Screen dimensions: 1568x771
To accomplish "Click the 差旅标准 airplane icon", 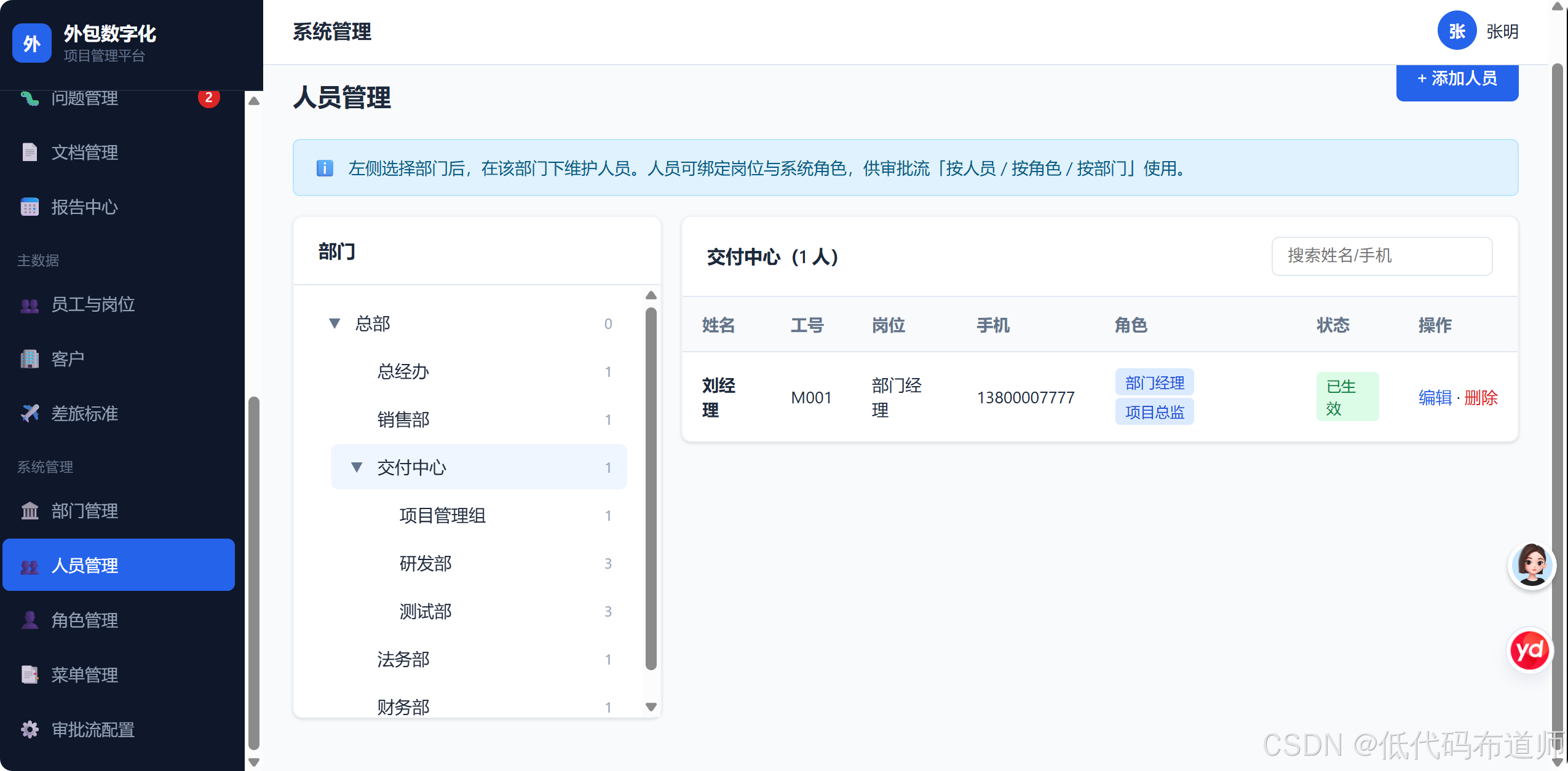I will [30, 413].
